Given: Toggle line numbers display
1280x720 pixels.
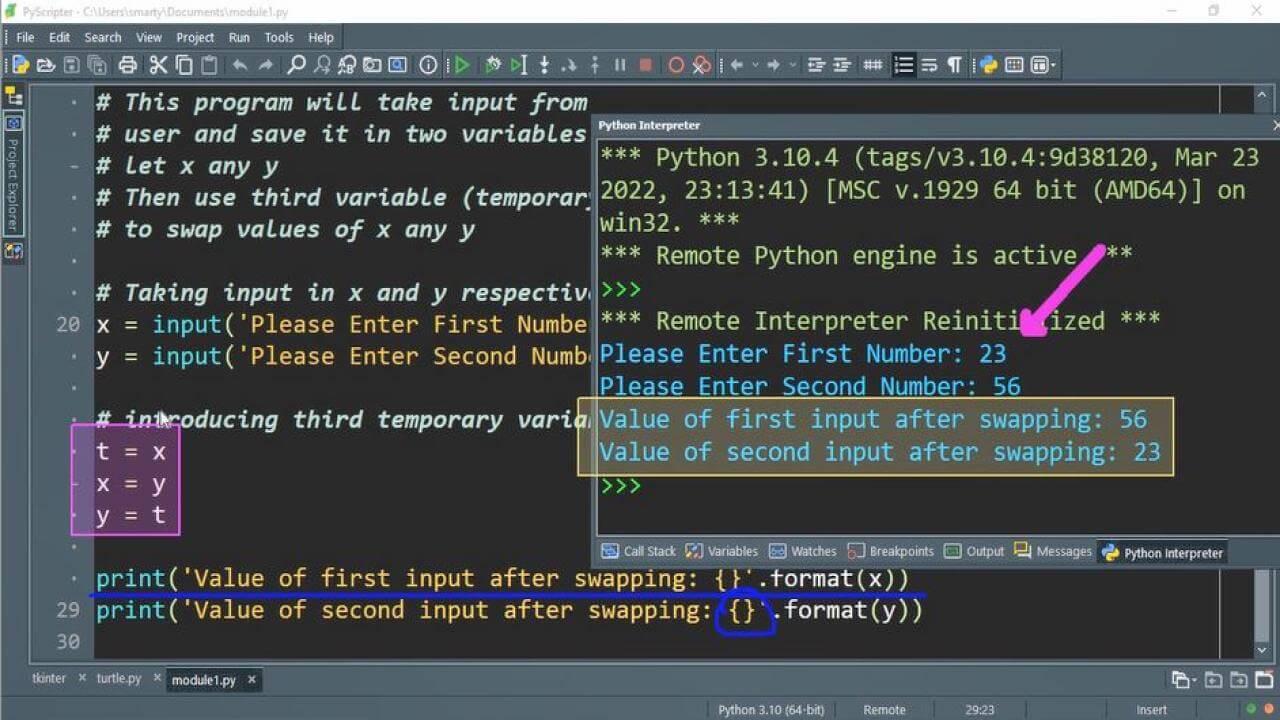Looking at the screenshot, I should click(x=903, y=64).
